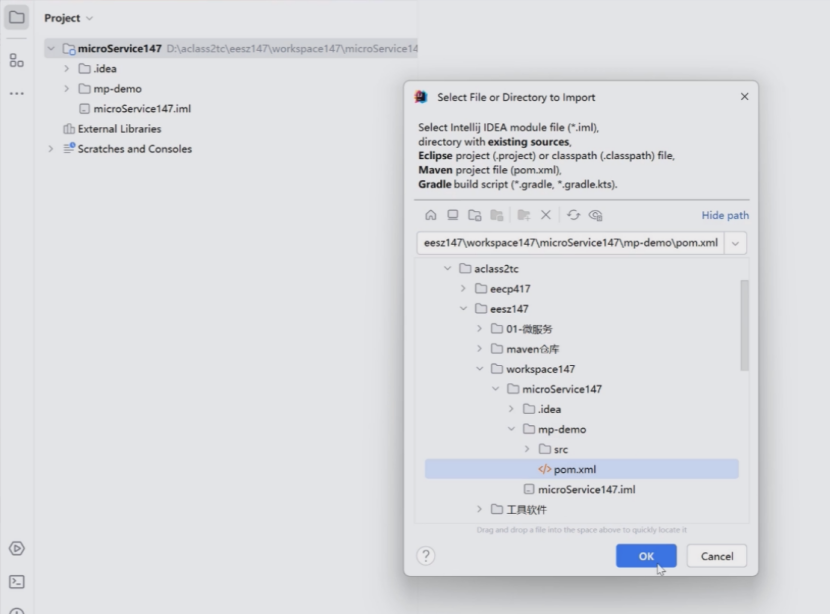Click microService147 module folder icon in project tree
Viewport: 830px width, 614px height.
click(69, 49)
